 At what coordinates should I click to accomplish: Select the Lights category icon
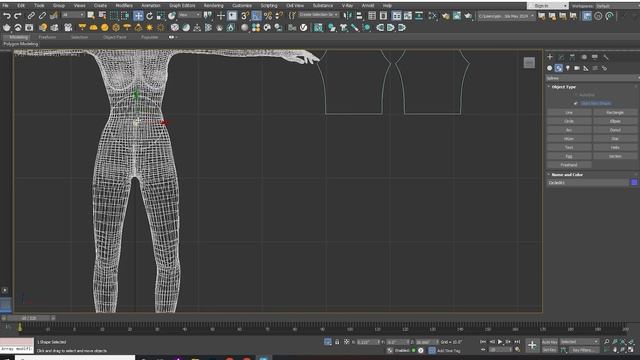pyautogui.click(x=568, y=68)
